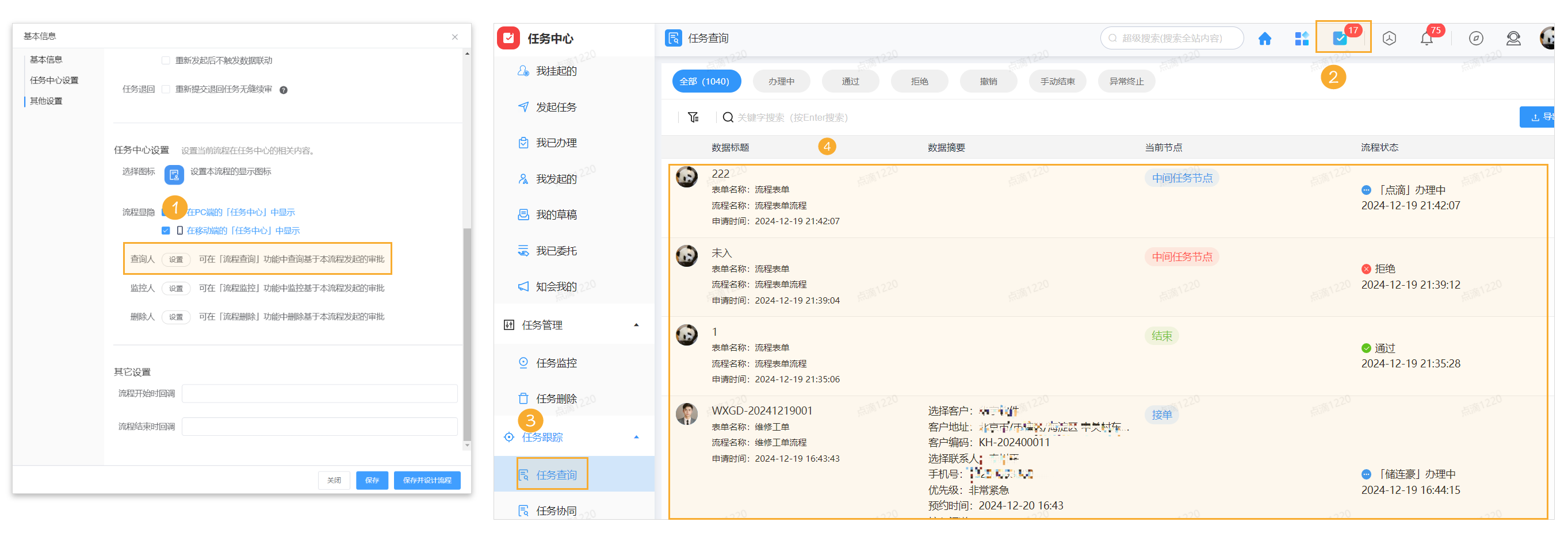Collapse the 任务管理 section

(x=637, y=325)
